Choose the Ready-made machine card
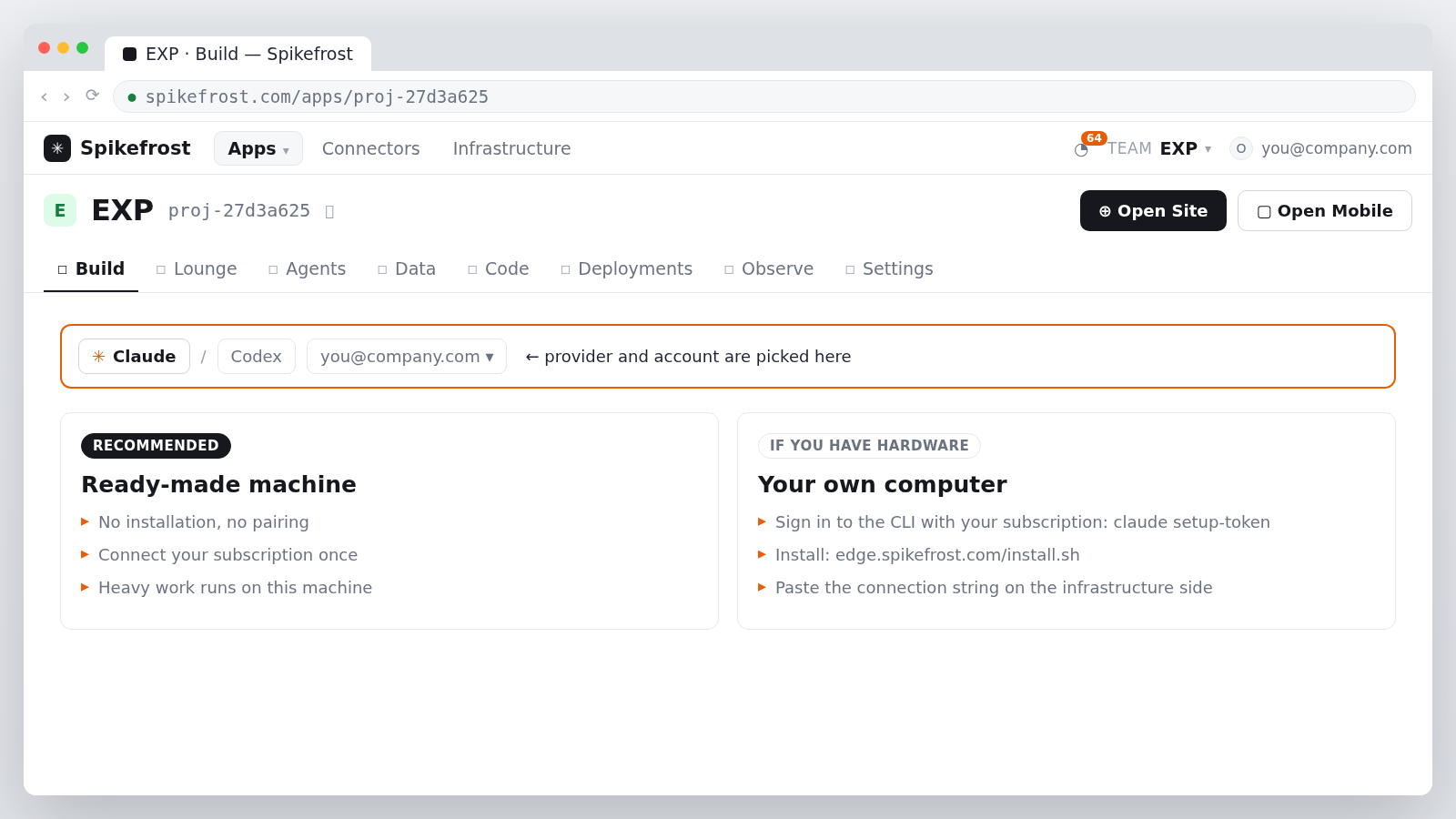 pyautogui.click(x=389, y=521)
